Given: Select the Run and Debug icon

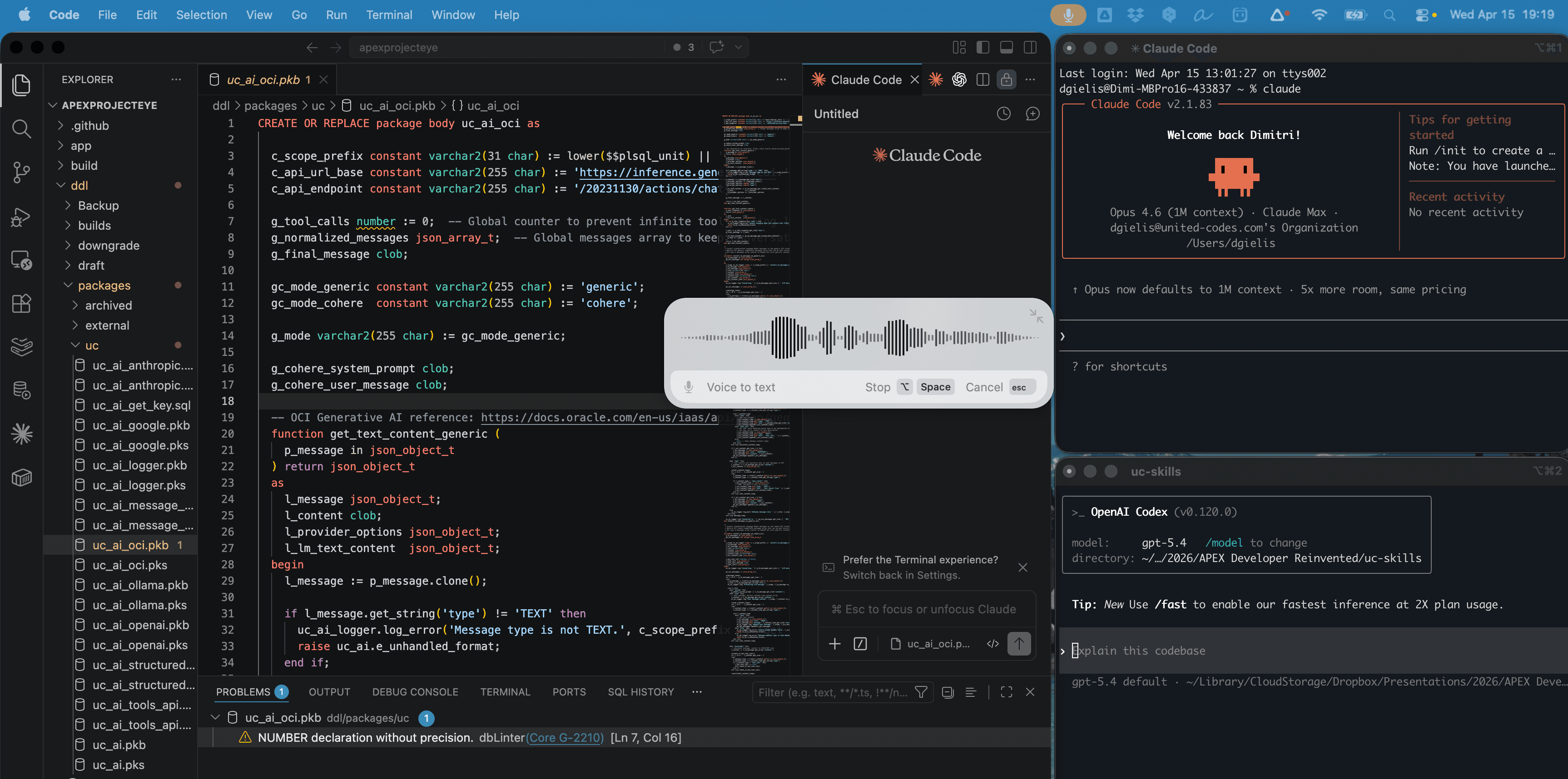Looking at the screenshot, I should (22, 217).
